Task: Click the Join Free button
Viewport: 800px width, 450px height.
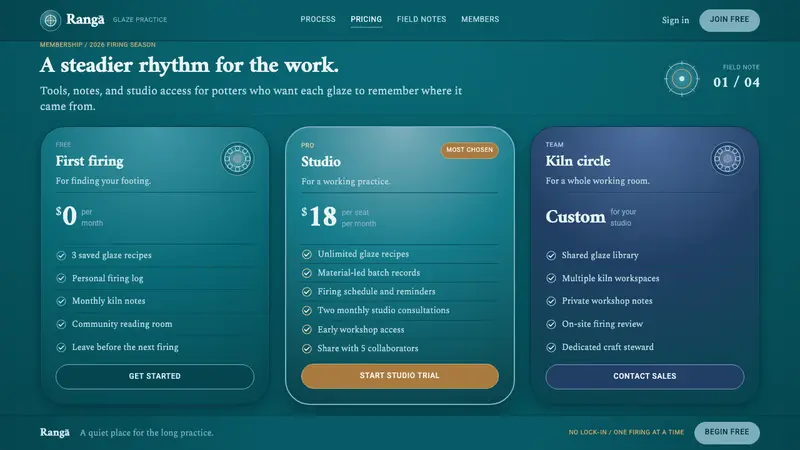Action: [x=729, y=20]
